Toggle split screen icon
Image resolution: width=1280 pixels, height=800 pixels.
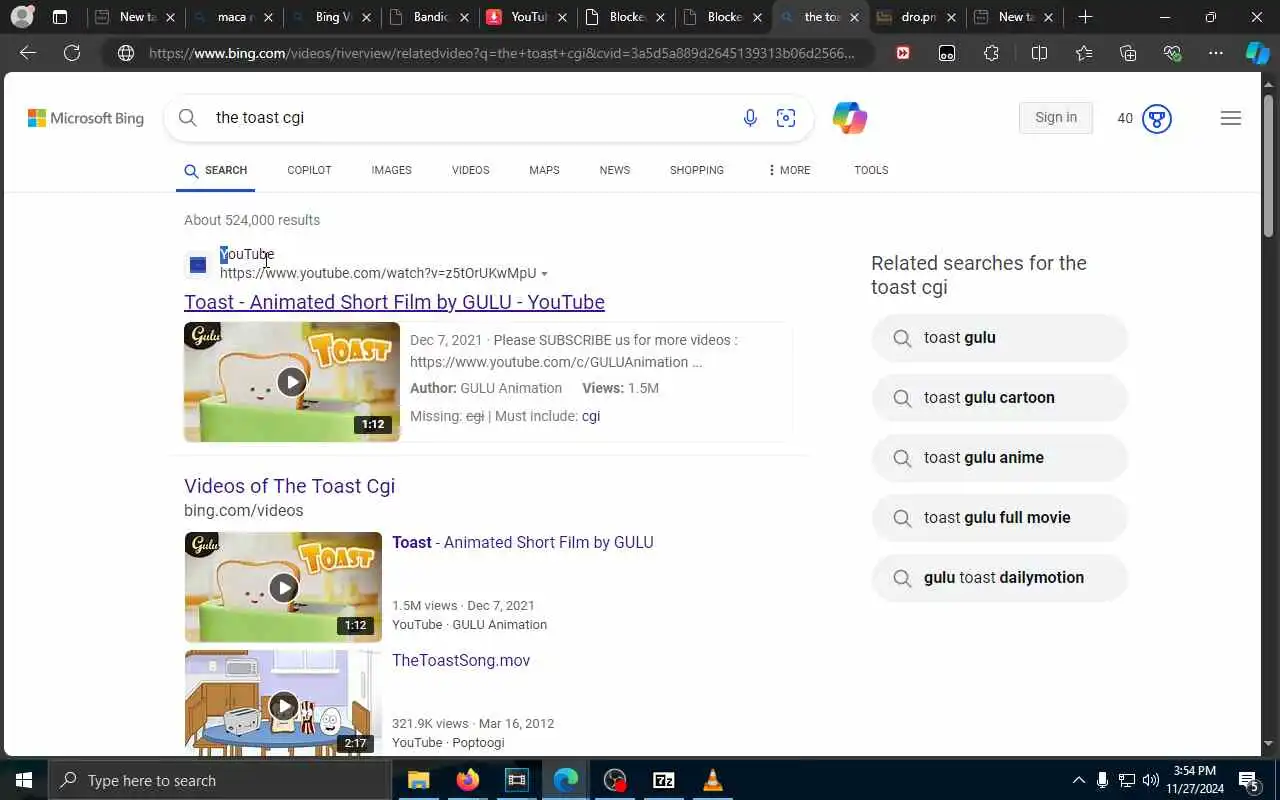pos(1039,53)
